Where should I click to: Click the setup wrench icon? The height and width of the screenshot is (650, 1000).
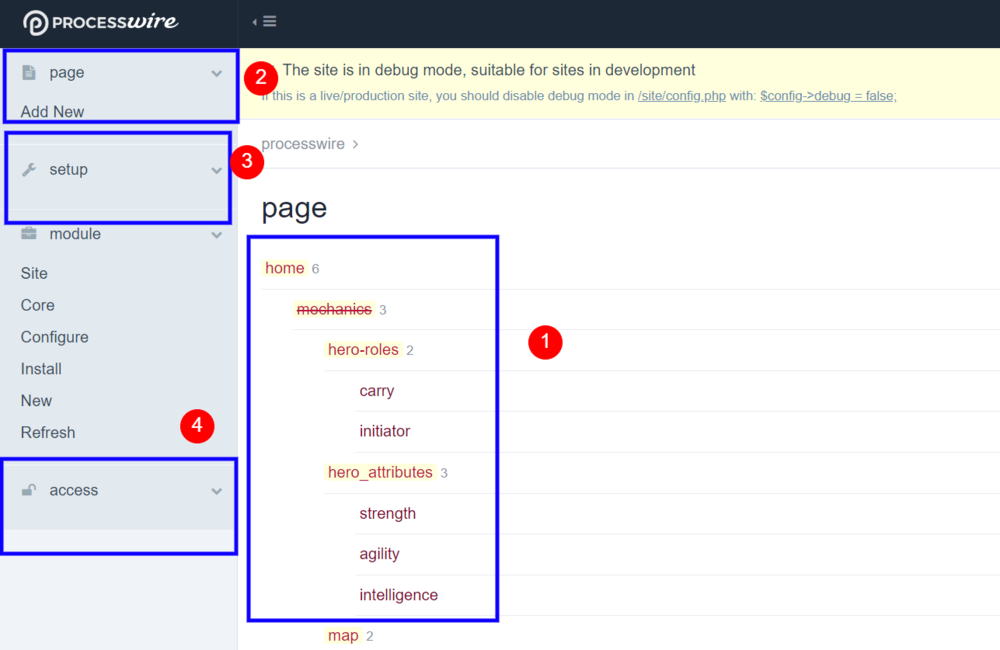(29, 170)
